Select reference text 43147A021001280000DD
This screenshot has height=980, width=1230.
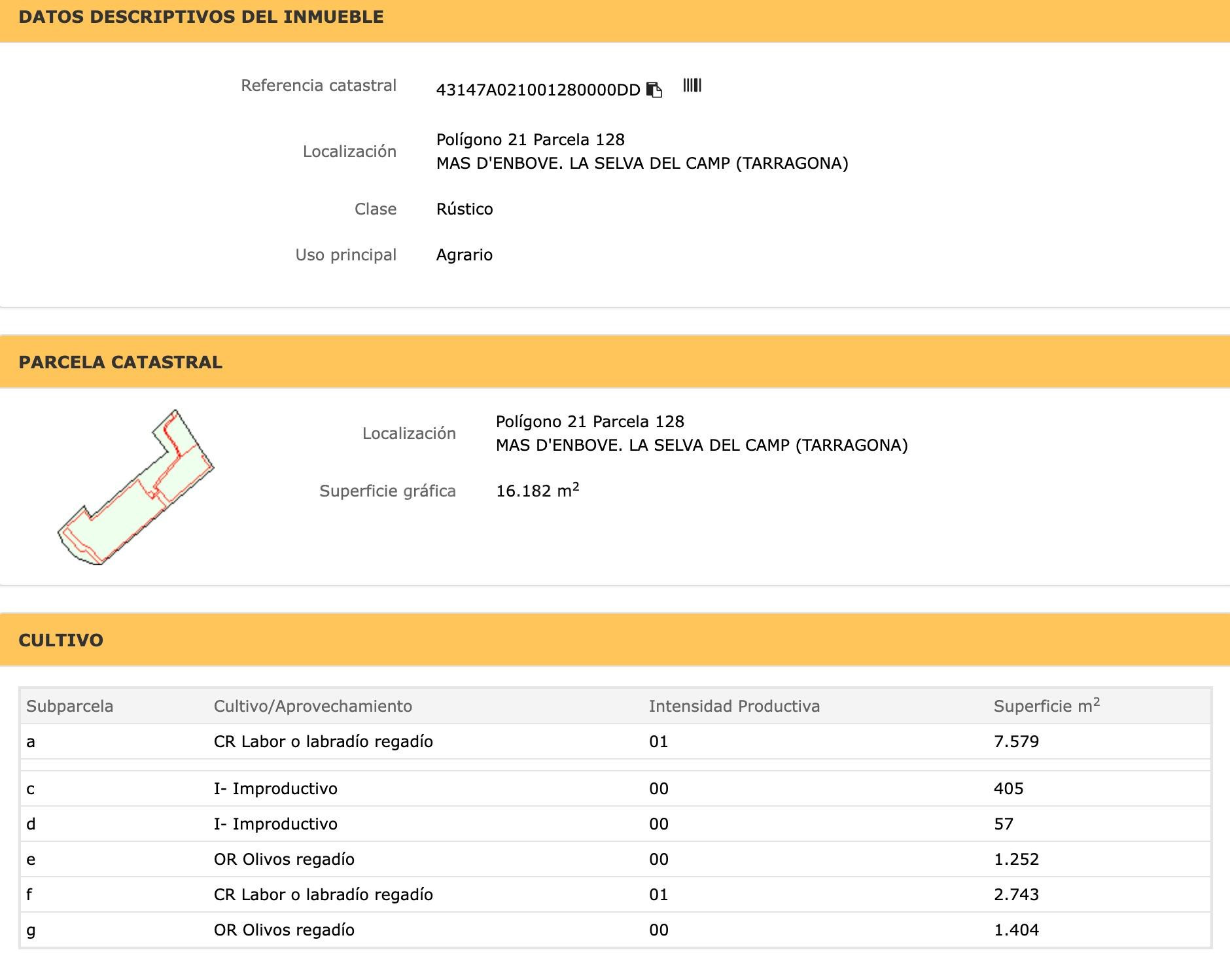click(538, 90)
